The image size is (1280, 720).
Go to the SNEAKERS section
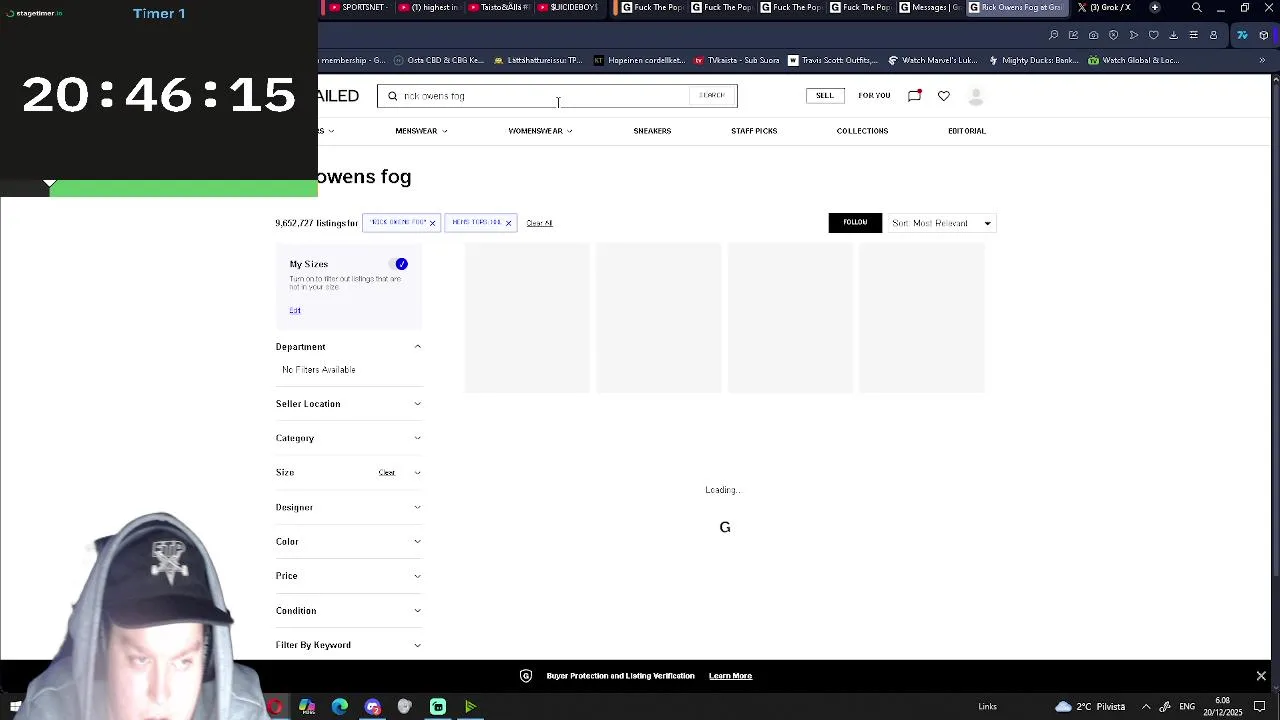(652, 131)
